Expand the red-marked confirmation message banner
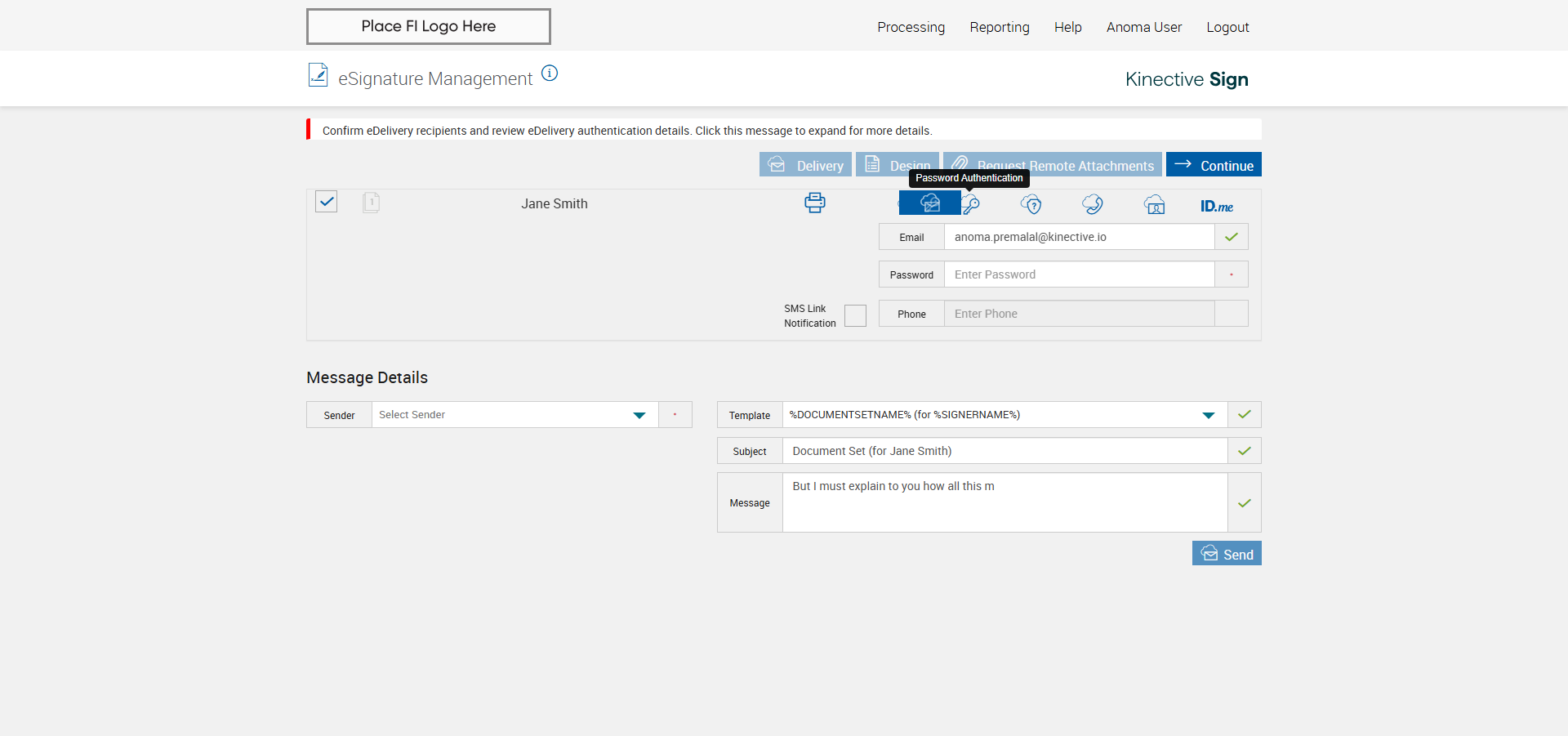Viewport: 1568px width, 736px height. (x=626, y=131)
